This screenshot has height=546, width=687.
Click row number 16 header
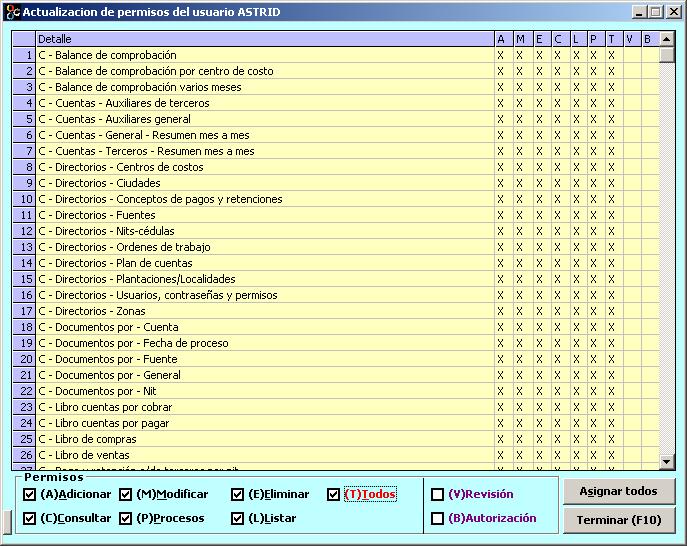coord(24,295)
